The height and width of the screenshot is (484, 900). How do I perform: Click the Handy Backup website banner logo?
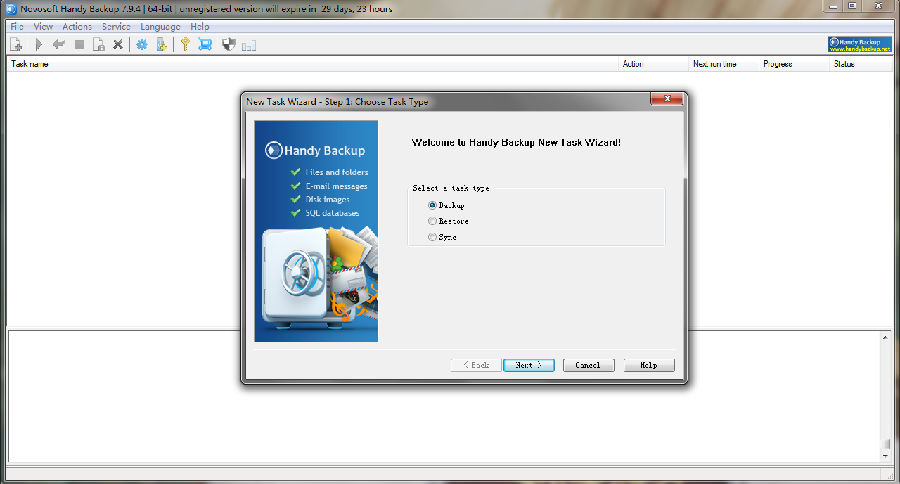point(859,45)
